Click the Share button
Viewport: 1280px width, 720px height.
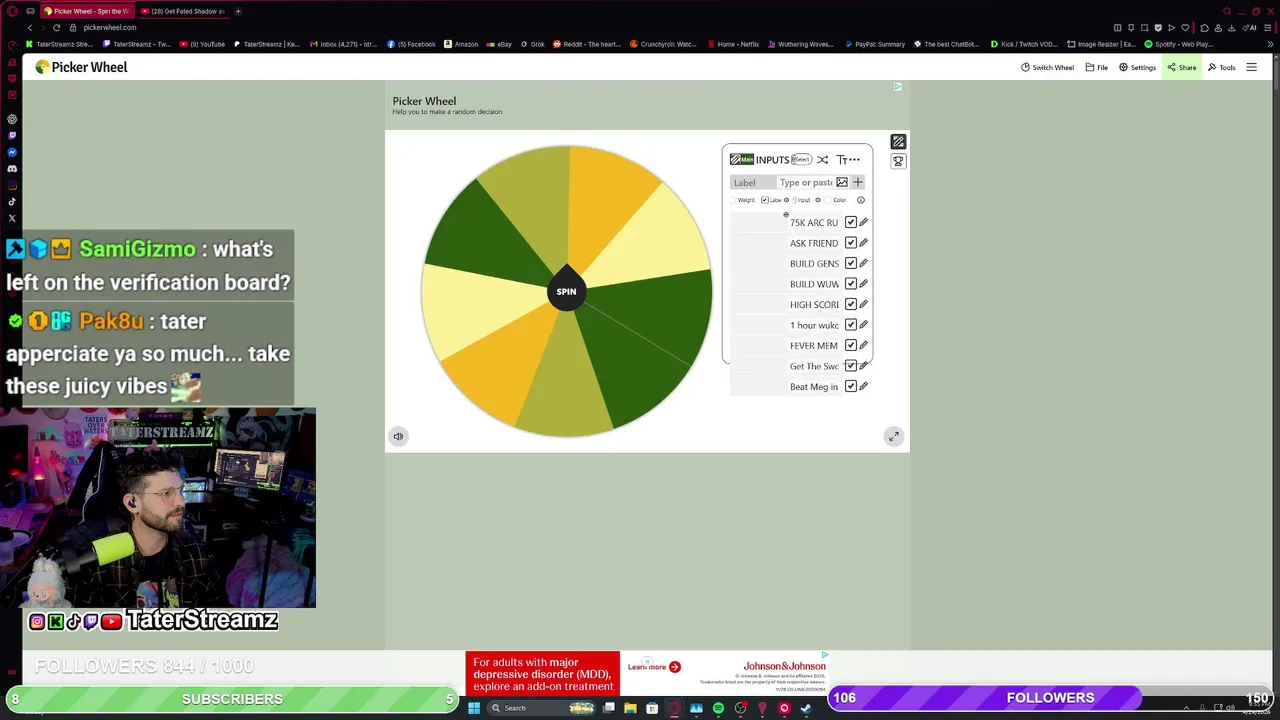(x=1181, y=67)
